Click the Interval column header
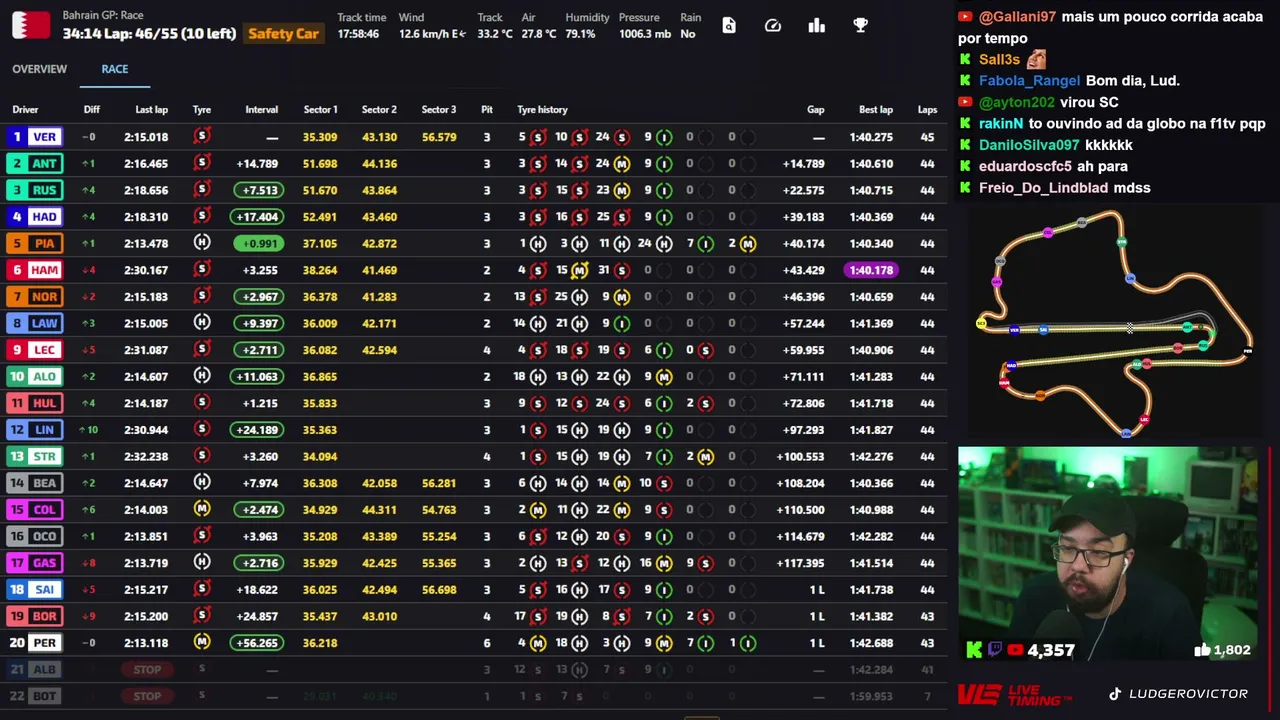The height and width of the screenshot is (720, 1280). click(262, 110)
